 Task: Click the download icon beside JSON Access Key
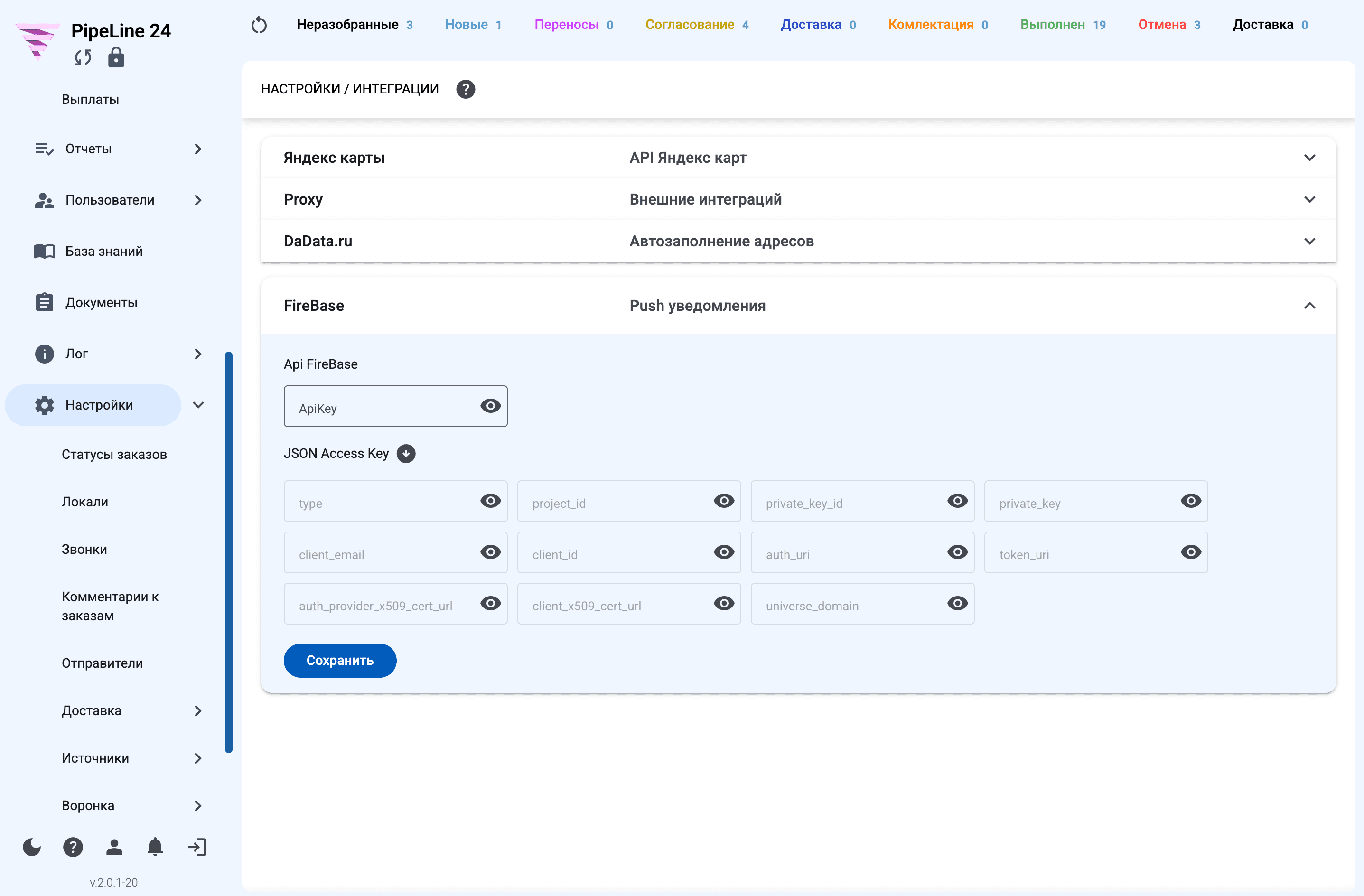click(x=406, y=453)
